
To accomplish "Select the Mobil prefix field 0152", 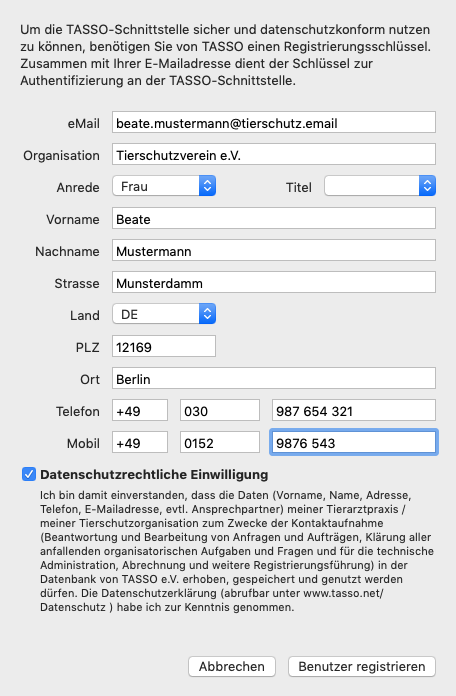I will (220, 442).
